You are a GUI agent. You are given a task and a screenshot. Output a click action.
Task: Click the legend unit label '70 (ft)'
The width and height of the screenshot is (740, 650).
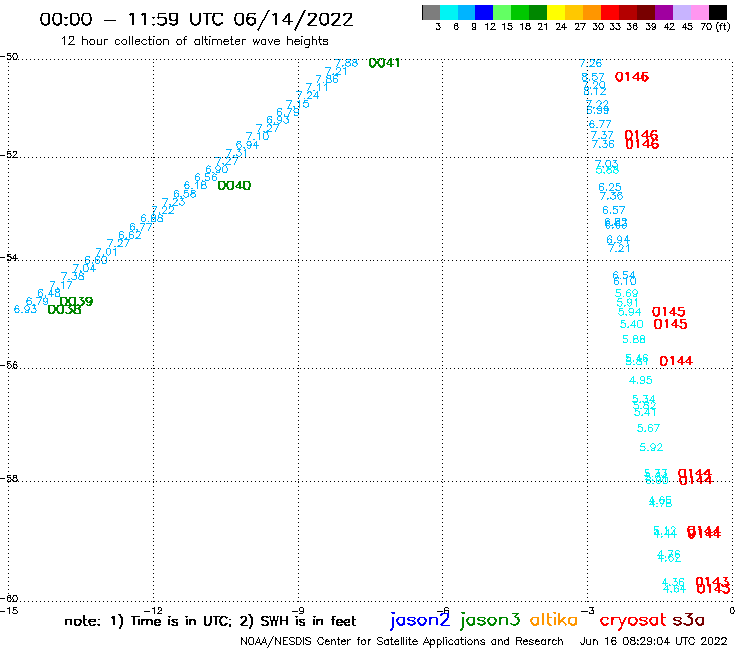[715, 26]
